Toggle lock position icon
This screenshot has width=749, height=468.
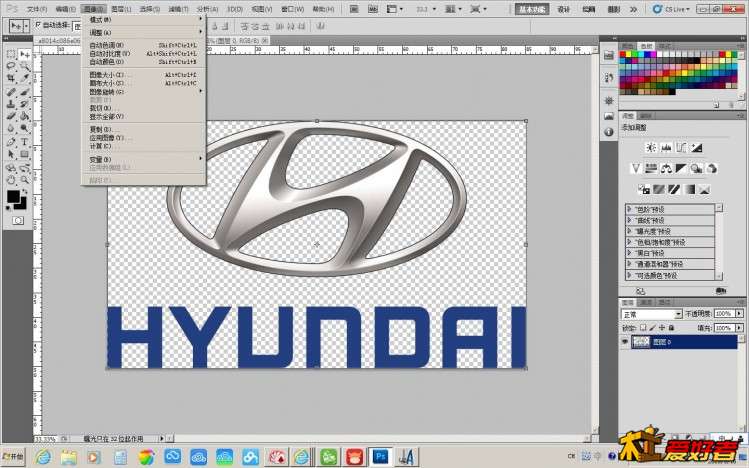click(x=662, y=328)
